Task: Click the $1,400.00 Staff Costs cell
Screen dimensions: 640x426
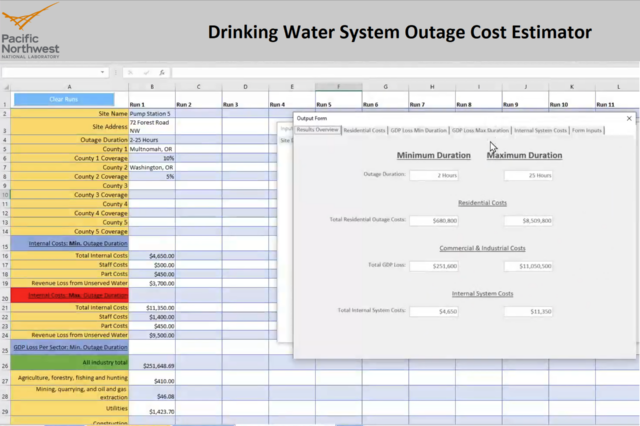Action: pyautogui.click(x=152, y=317)
